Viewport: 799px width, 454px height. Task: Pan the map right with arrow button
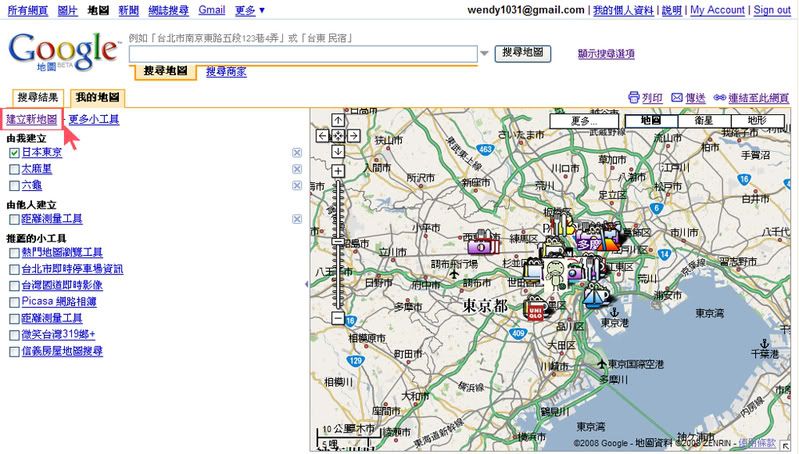pyautogui.click(x=354, y=135)
